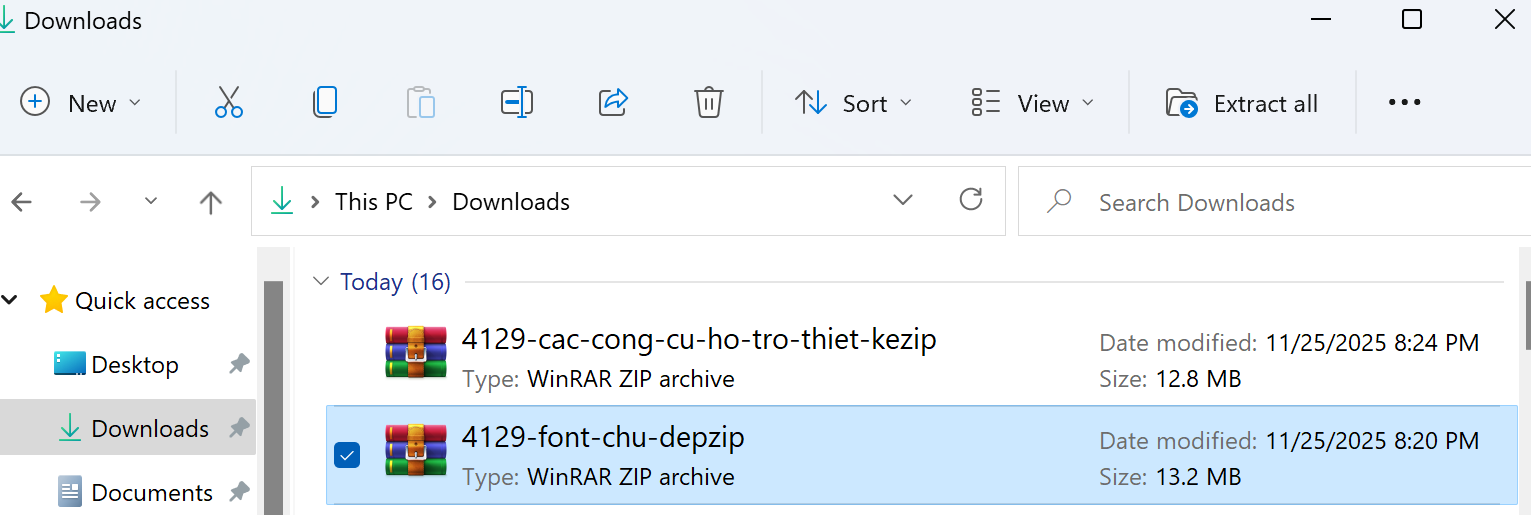Unpin Desktop from Quick access
Viewport: 1531px width, 515px height.
click(x=239, y=365)
